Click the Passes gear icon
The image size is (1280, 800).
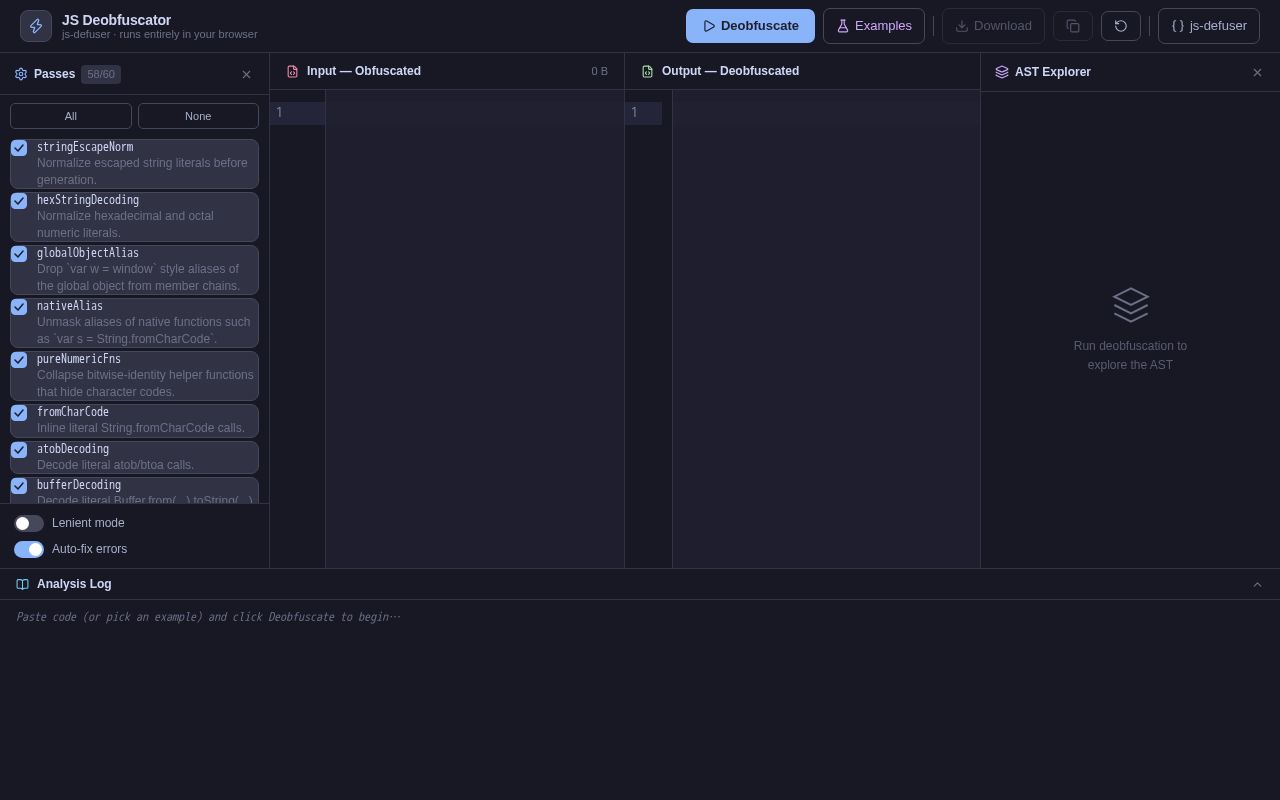(21, 74)
